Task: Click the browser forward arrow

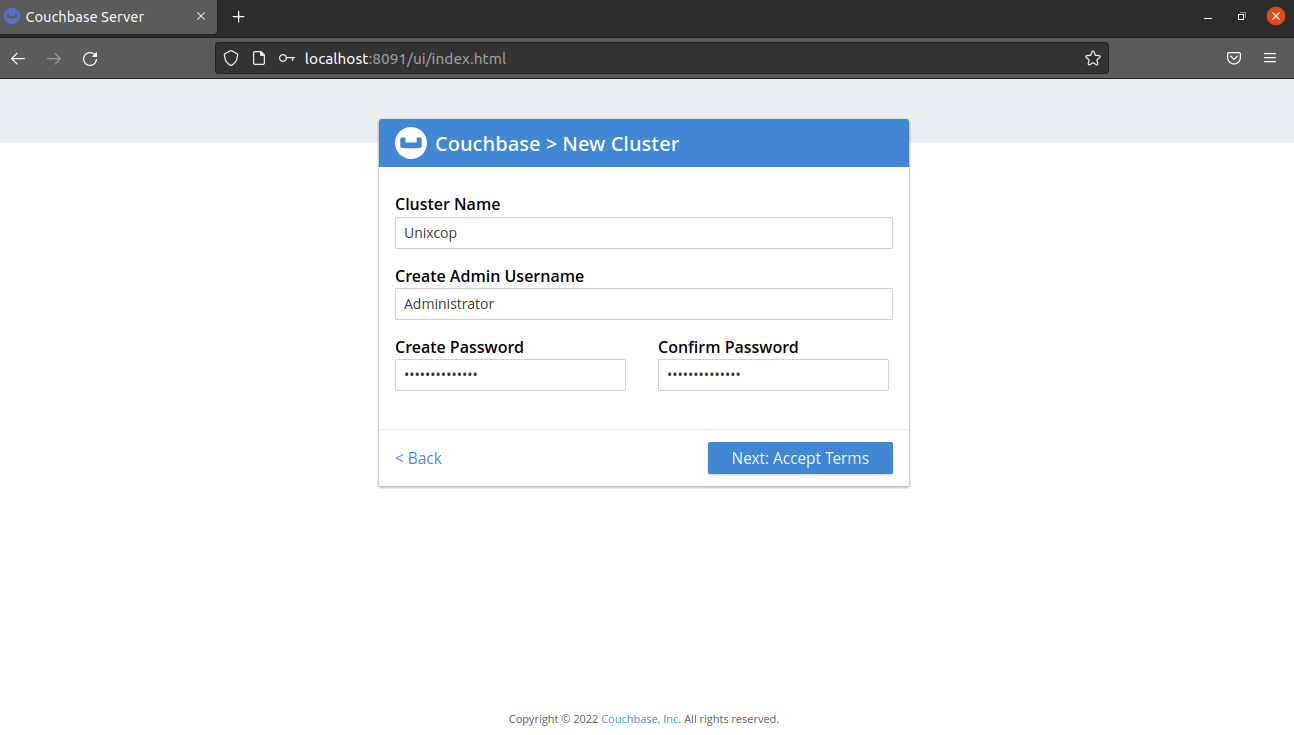Action: [x=54, y=59]
